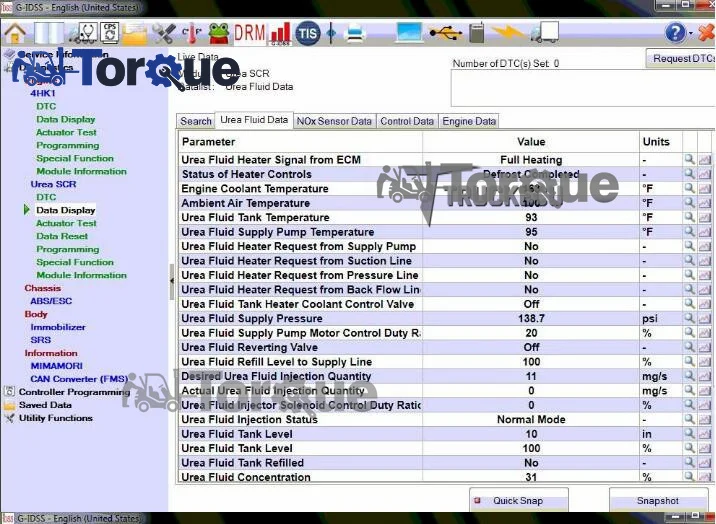Toggle Celsius/Fahrenheit thermometer icon
Screen dimensions: 716x524
pyautogui.click(x=192, y=34)
